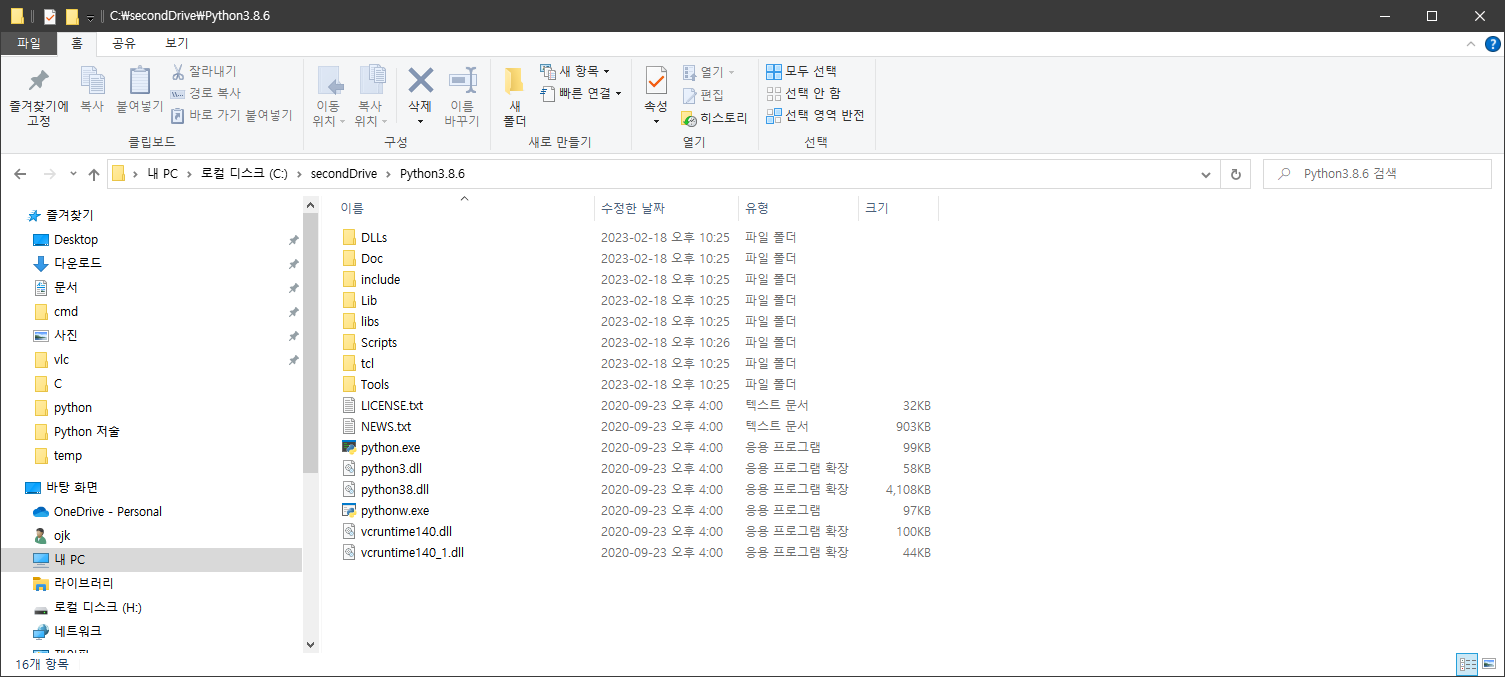Click Select all (모두 선택)

tap(801, 71)
